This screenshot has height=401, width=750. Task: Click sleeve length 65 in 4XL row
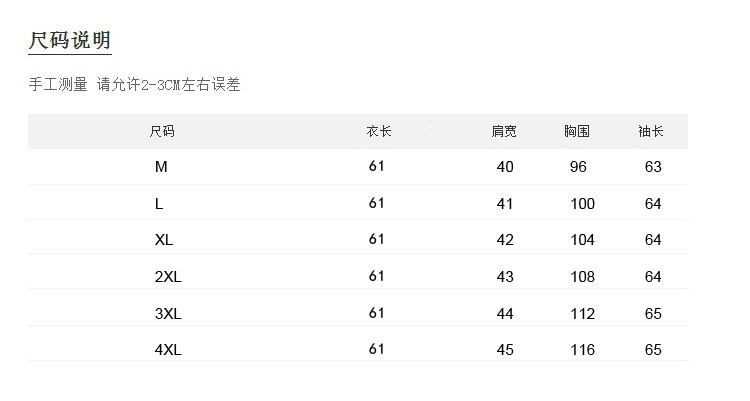(x=653, y=350)
